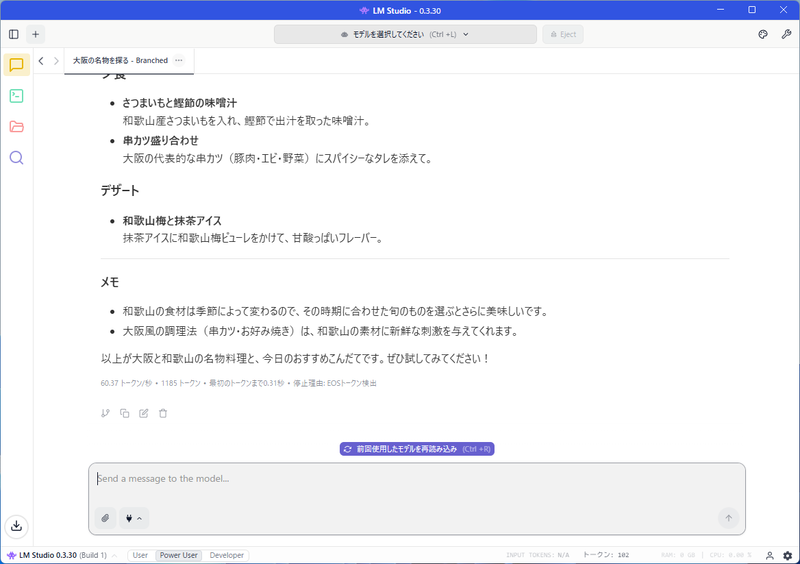Maximize the LM Studio window

click(x=752, y=10)
